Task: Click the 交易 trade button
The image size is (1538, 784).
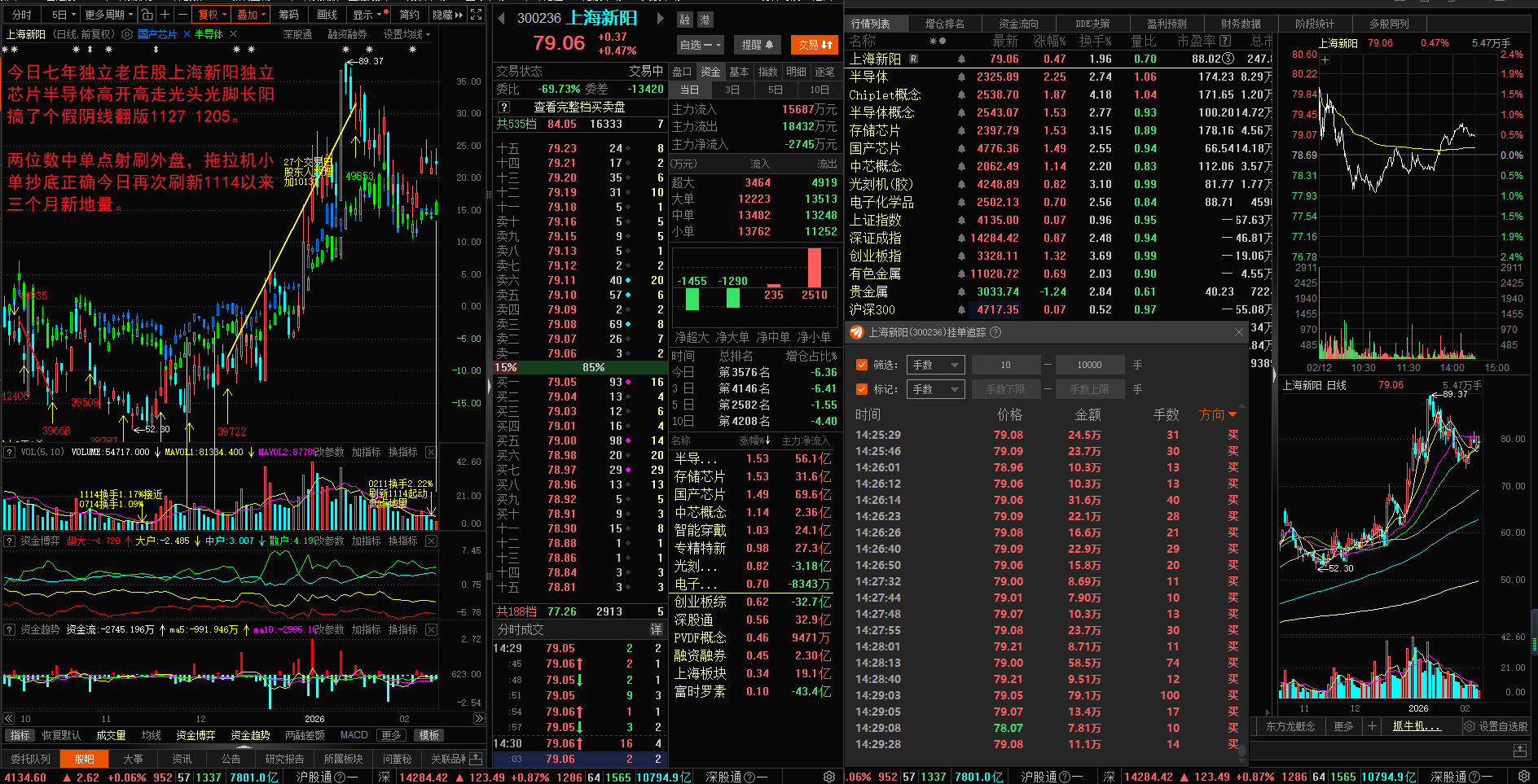Action: point(815,45)
